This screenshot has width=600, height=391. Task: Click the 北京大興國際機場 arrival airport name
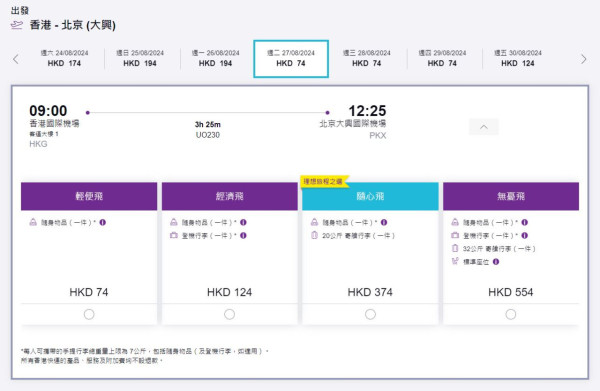click(x=353, y=123)
